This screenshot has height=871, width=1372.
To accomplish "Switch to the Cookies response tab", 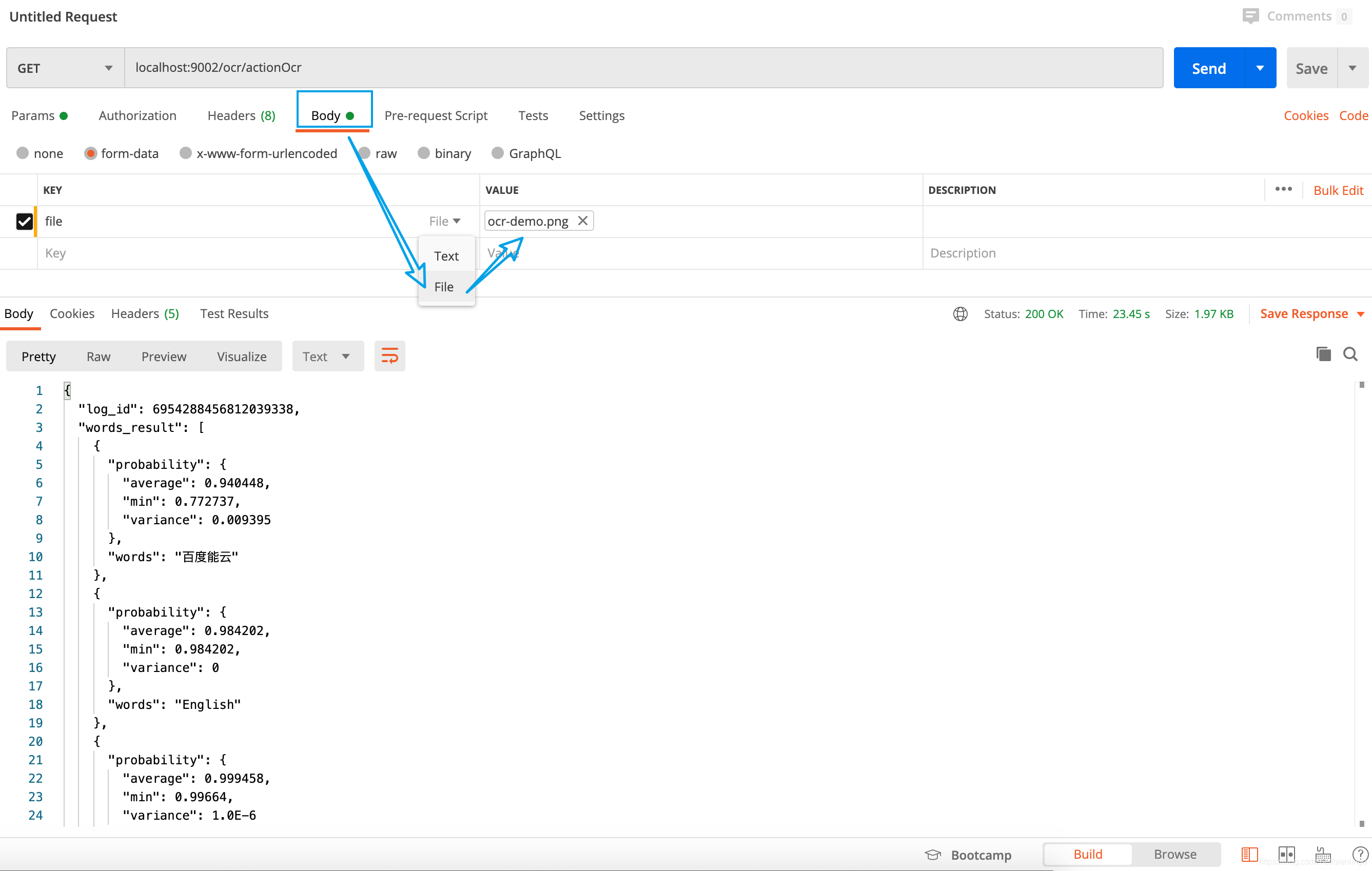I will pos(71,313).
